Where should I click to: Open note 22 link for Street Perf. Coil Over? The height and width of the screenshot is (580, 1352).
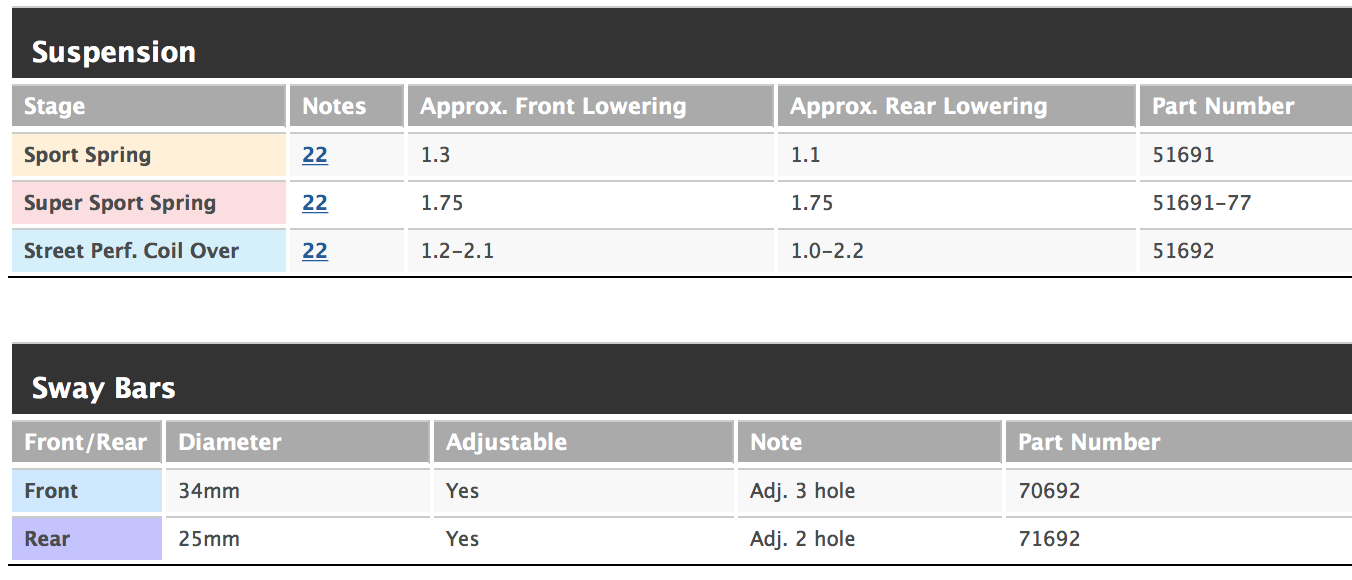coord(315,251)
